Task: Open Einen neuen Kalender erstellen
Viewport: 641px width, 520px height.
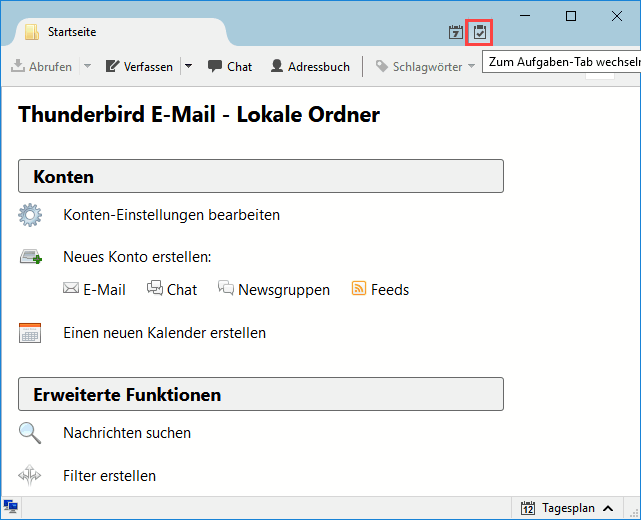Action: coord(165,333)
